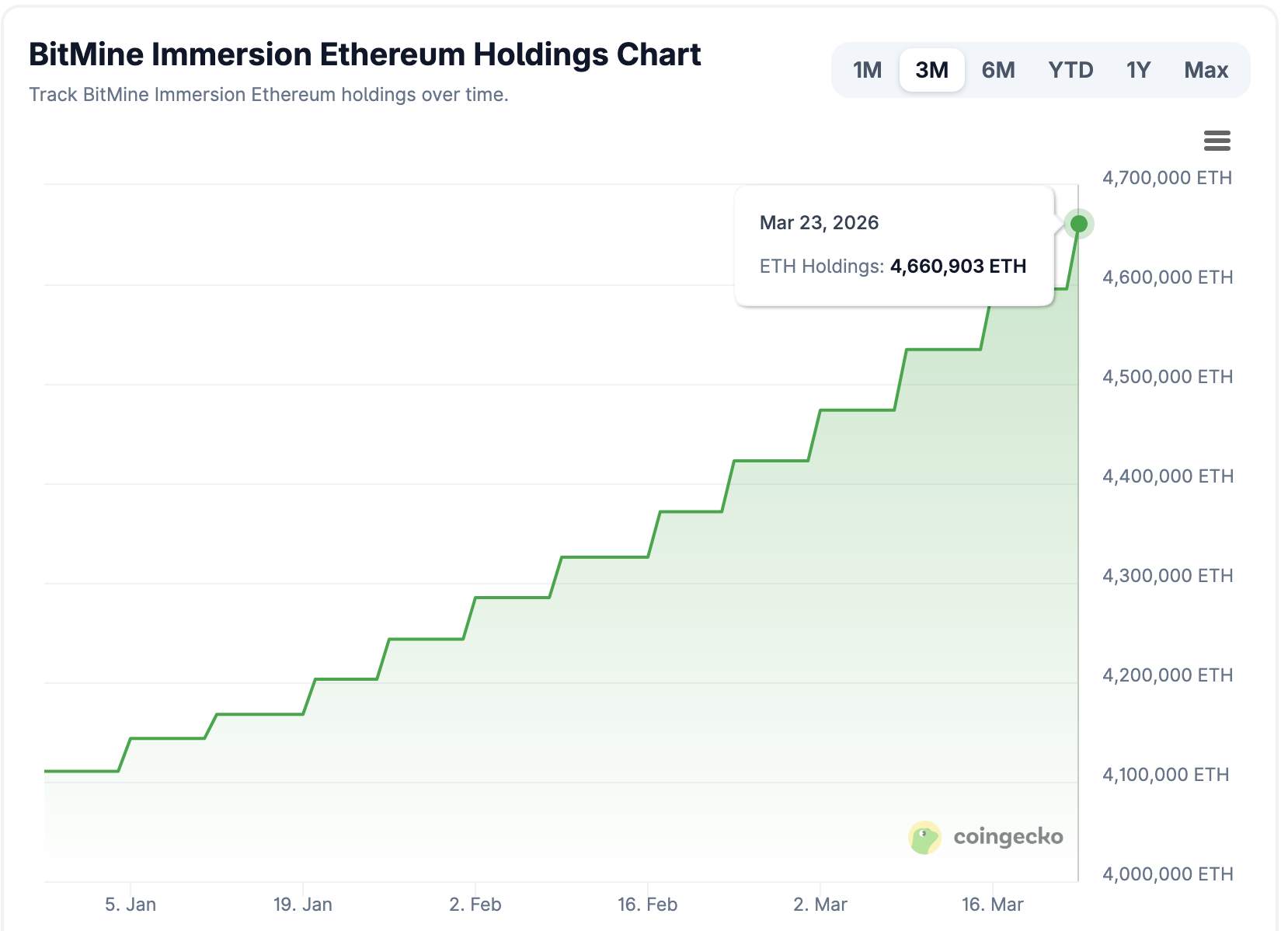This screenshot has width=1288, height=931.
Task: Click the coingecko watermark text
Action: [x=1009, y=838]
